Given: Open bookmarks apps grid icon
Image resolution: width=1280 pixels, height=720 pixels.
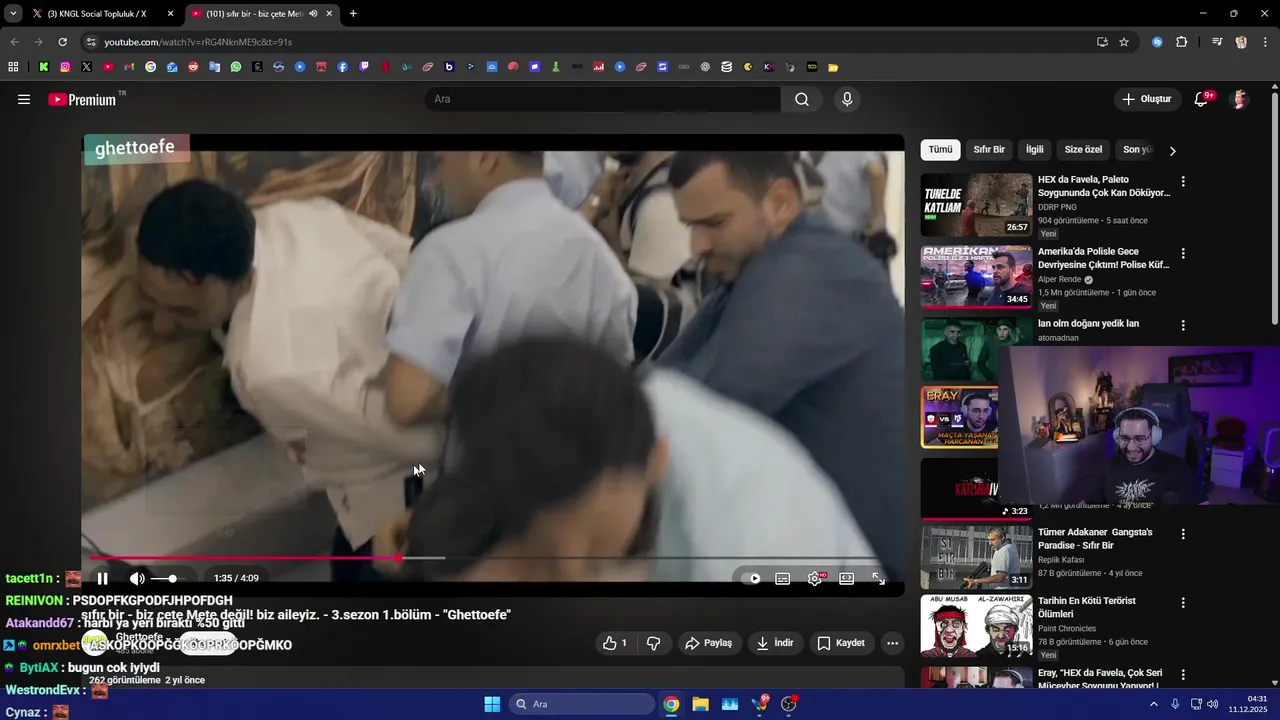Looking at the screenshot, I should coord(13,67).
